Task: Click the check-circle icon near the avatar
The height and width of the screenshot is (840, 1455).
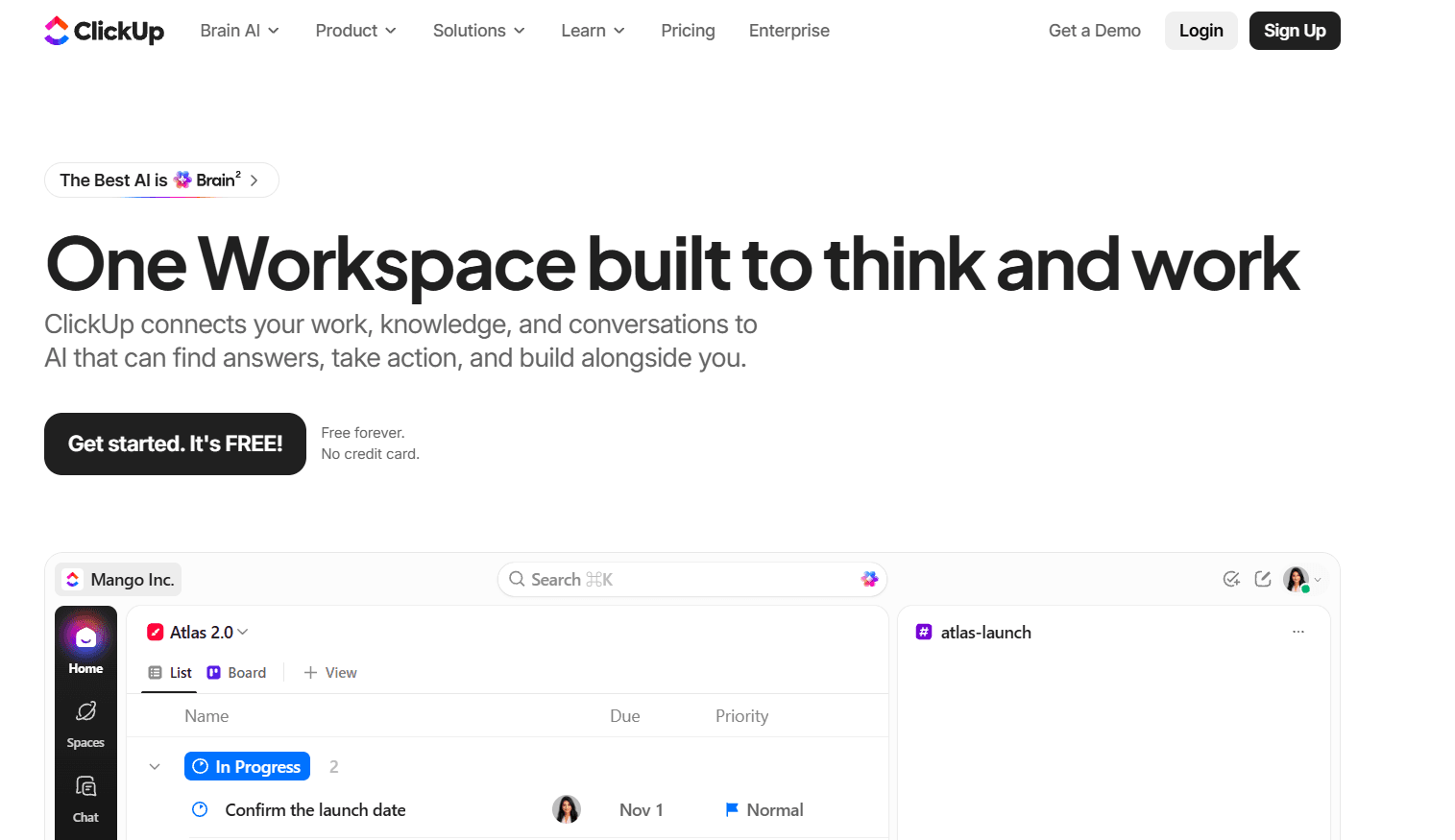Action: point(1231,579)
